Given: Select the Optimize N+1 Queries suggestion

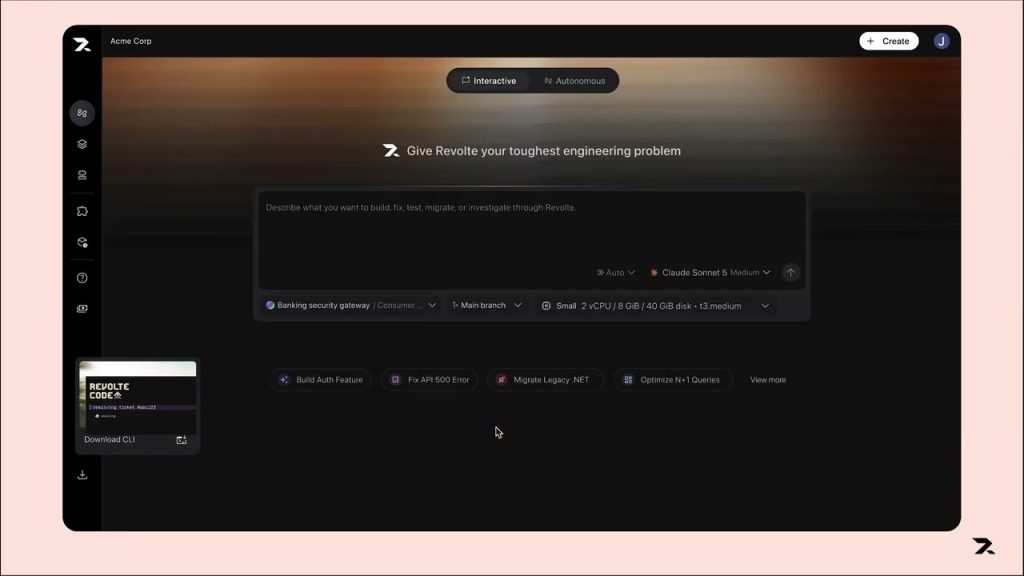Looking at the screenshot, I should point(673,379).
